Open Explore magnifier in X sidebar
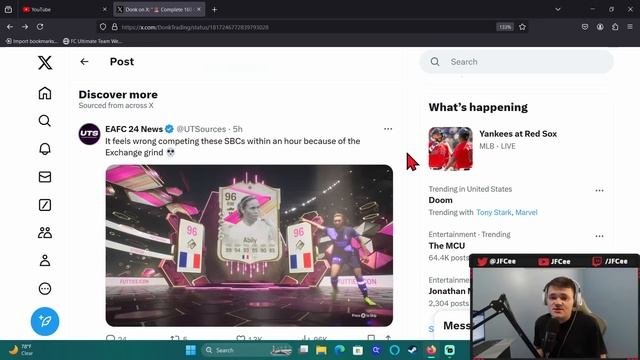Screen dimensions: 640x360 [45, 121]
